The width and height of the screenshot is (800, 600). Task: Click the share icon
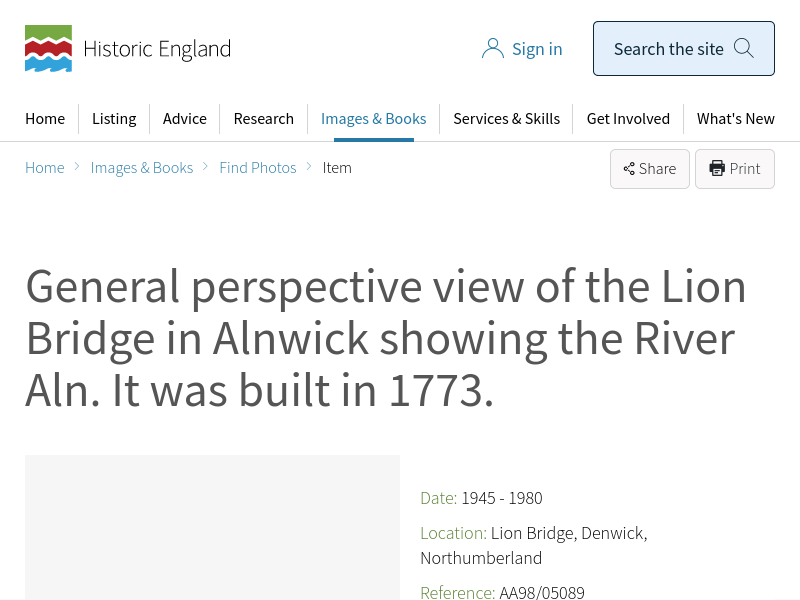629,169
